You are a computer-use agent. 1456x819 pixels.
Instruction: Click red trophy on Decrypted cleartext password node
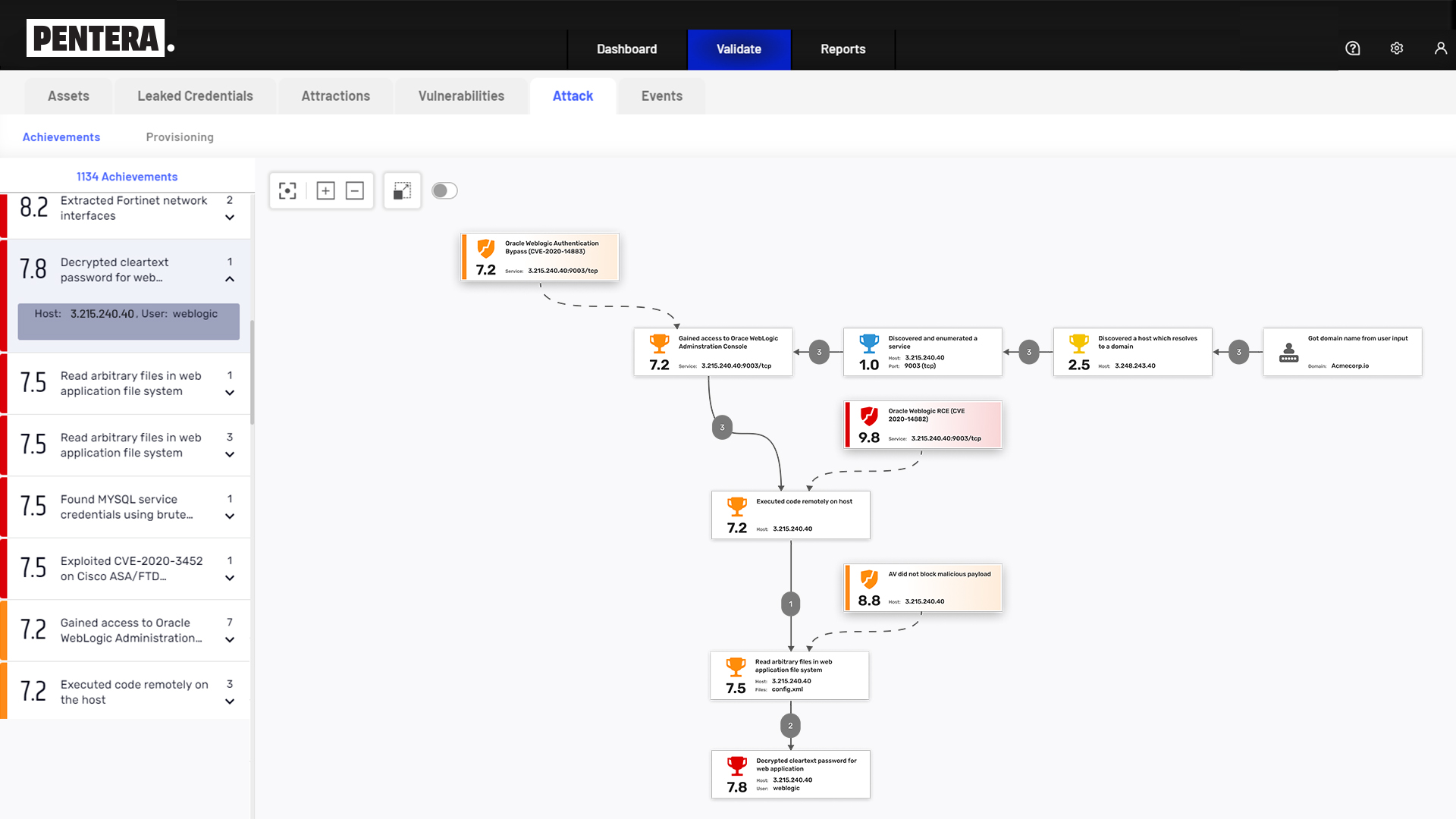[x=736, y=765]
